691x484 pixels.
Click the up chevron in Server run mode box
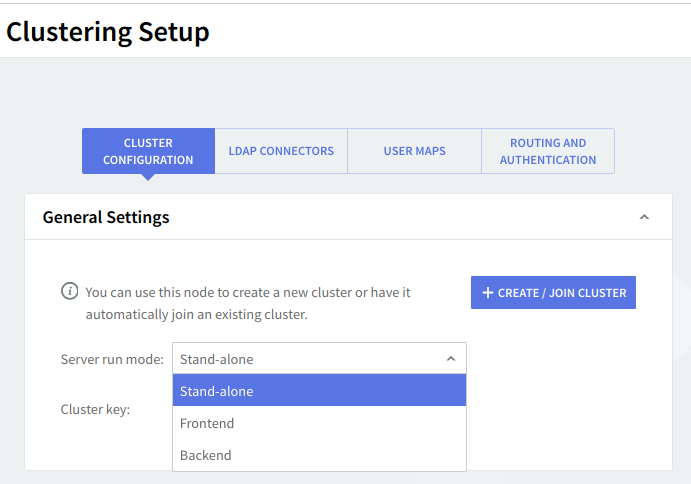click(x=450, y=359)
